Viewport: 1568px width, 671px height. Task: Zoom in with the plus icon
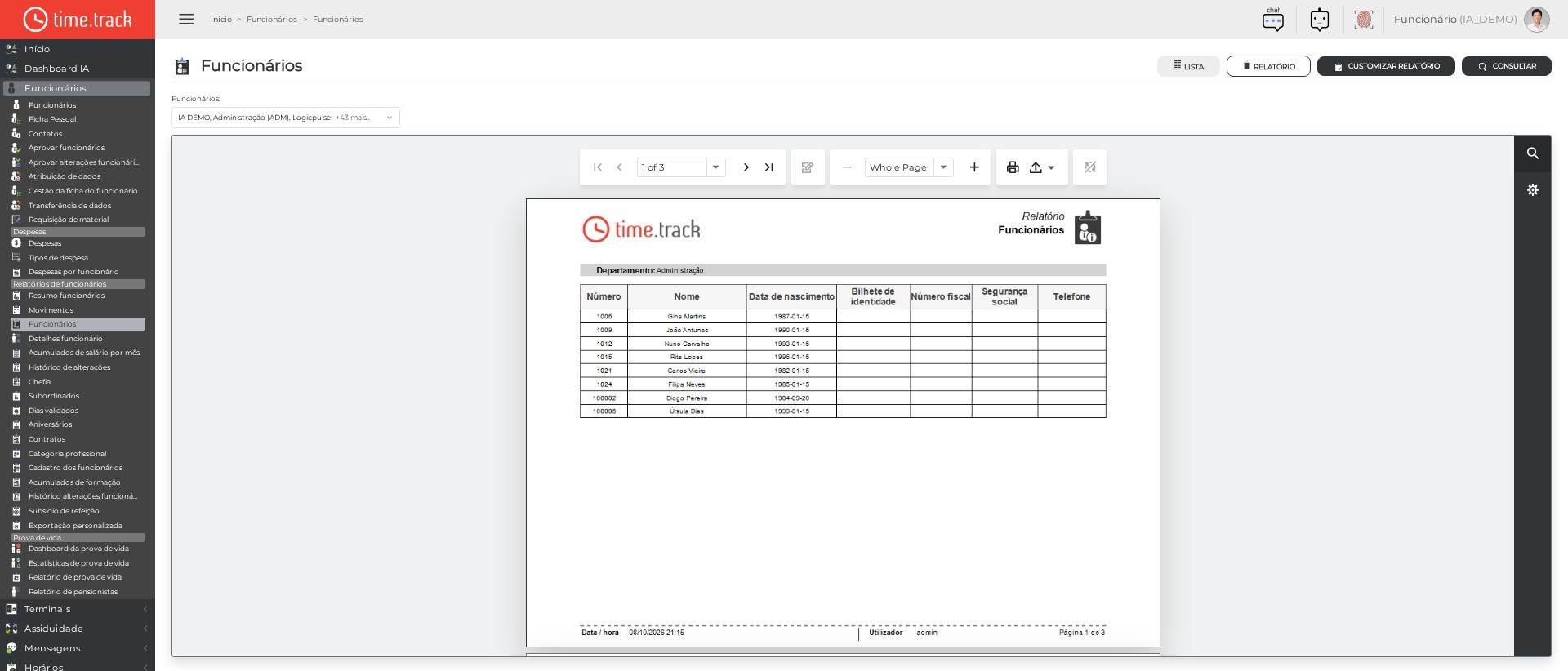point(974,167)
